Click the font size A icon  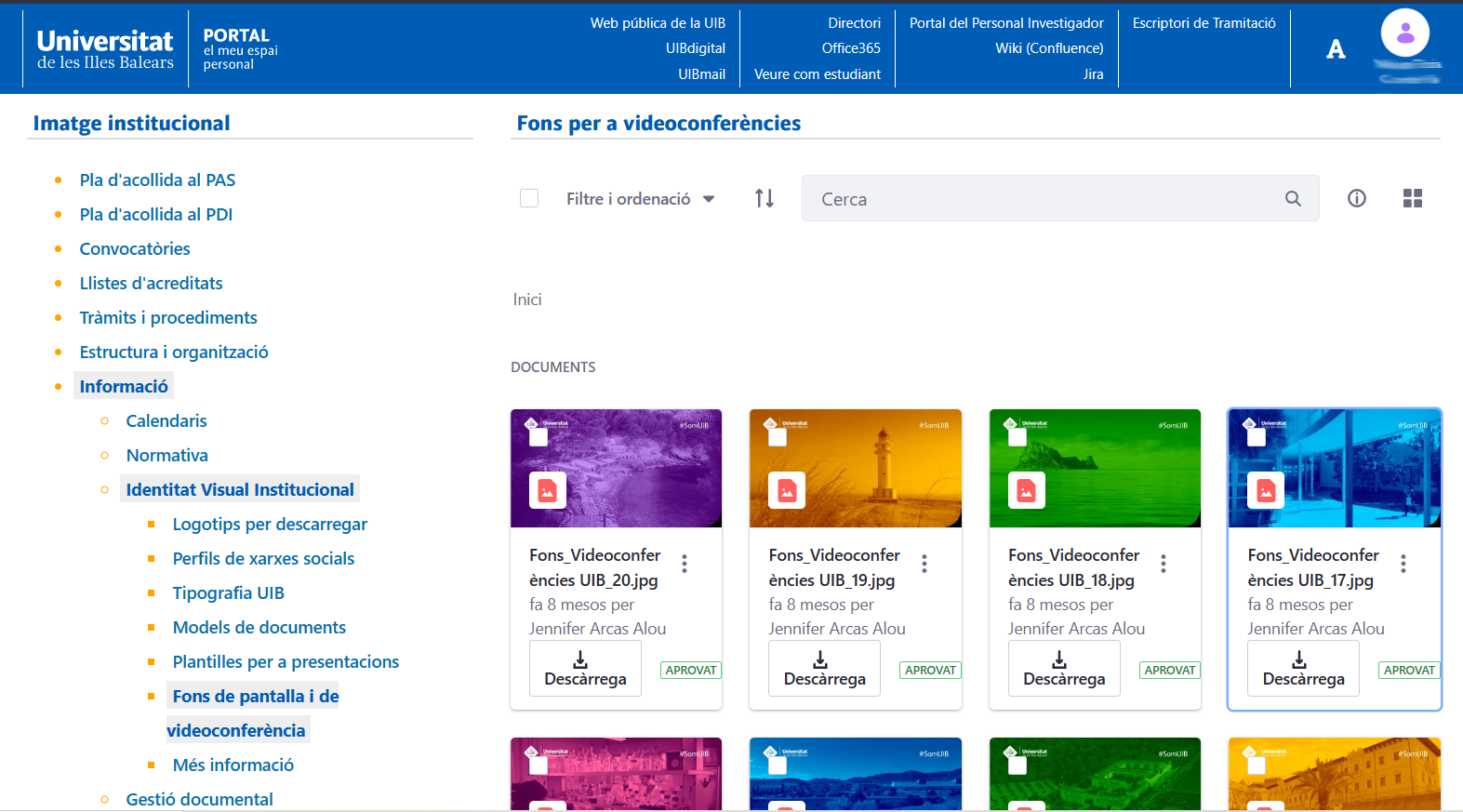[x=1336, y=49]
